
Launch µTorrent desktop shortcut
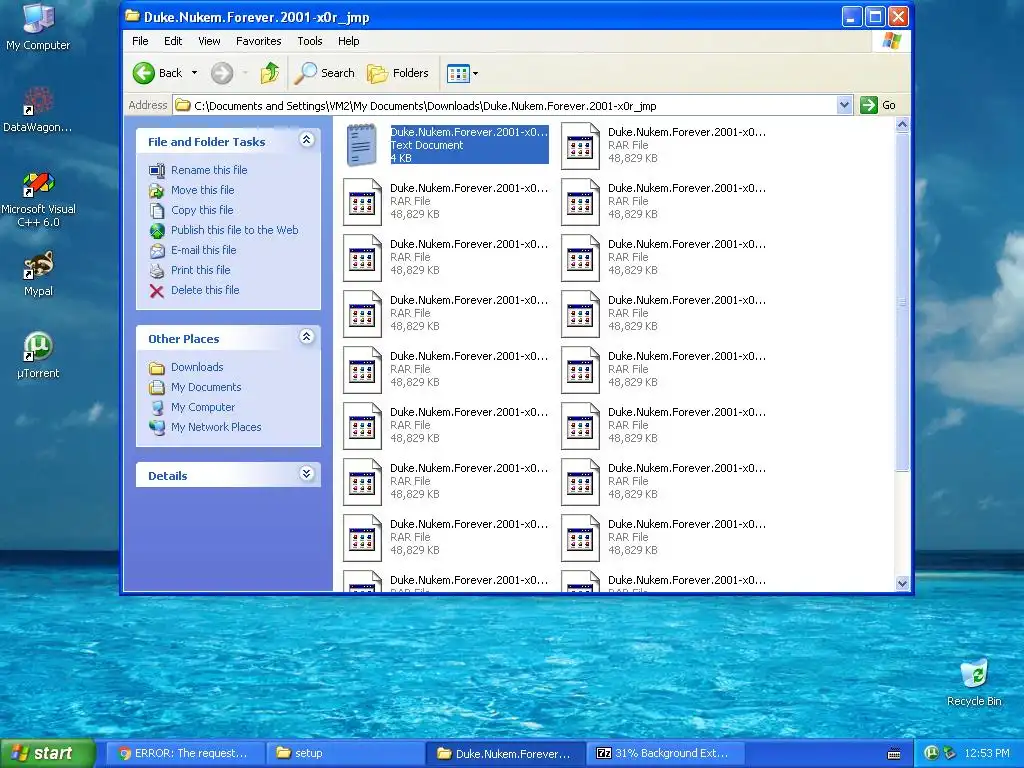(38, 355)
